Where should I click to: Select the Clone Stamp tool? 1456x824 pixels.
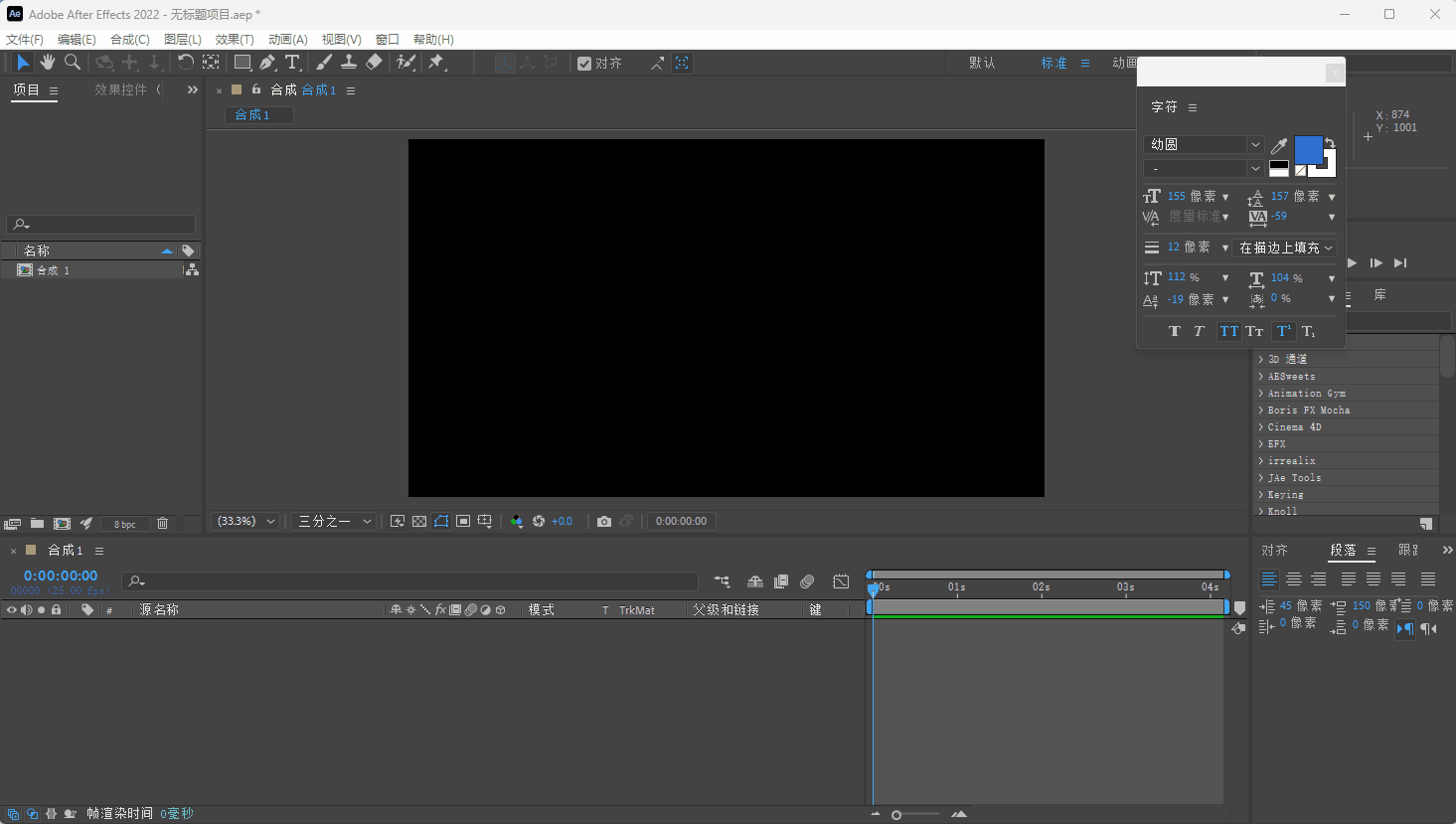tap(349, 63)
